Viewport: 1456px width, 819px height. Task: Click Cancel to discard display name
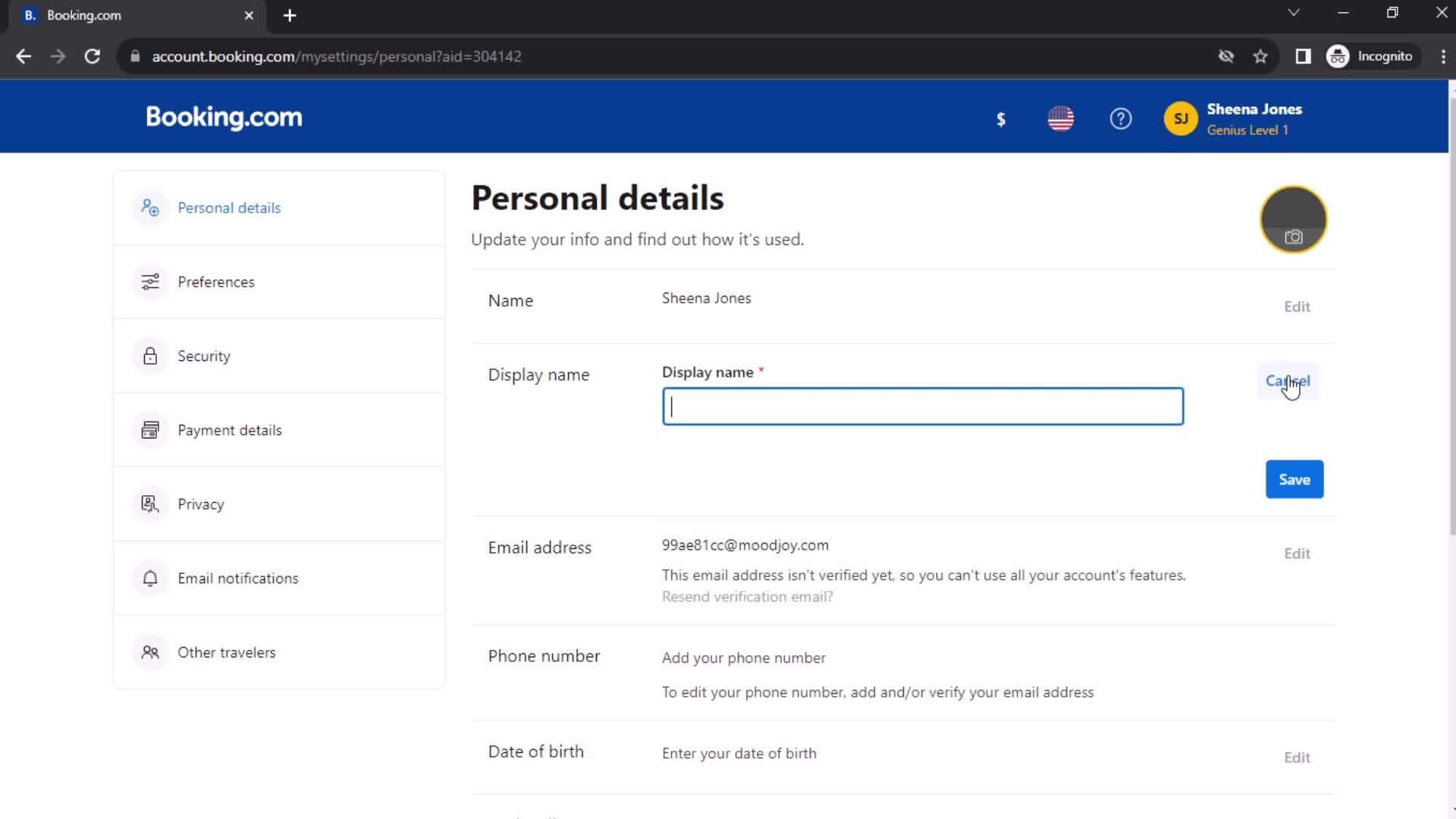pos(1288,380)
